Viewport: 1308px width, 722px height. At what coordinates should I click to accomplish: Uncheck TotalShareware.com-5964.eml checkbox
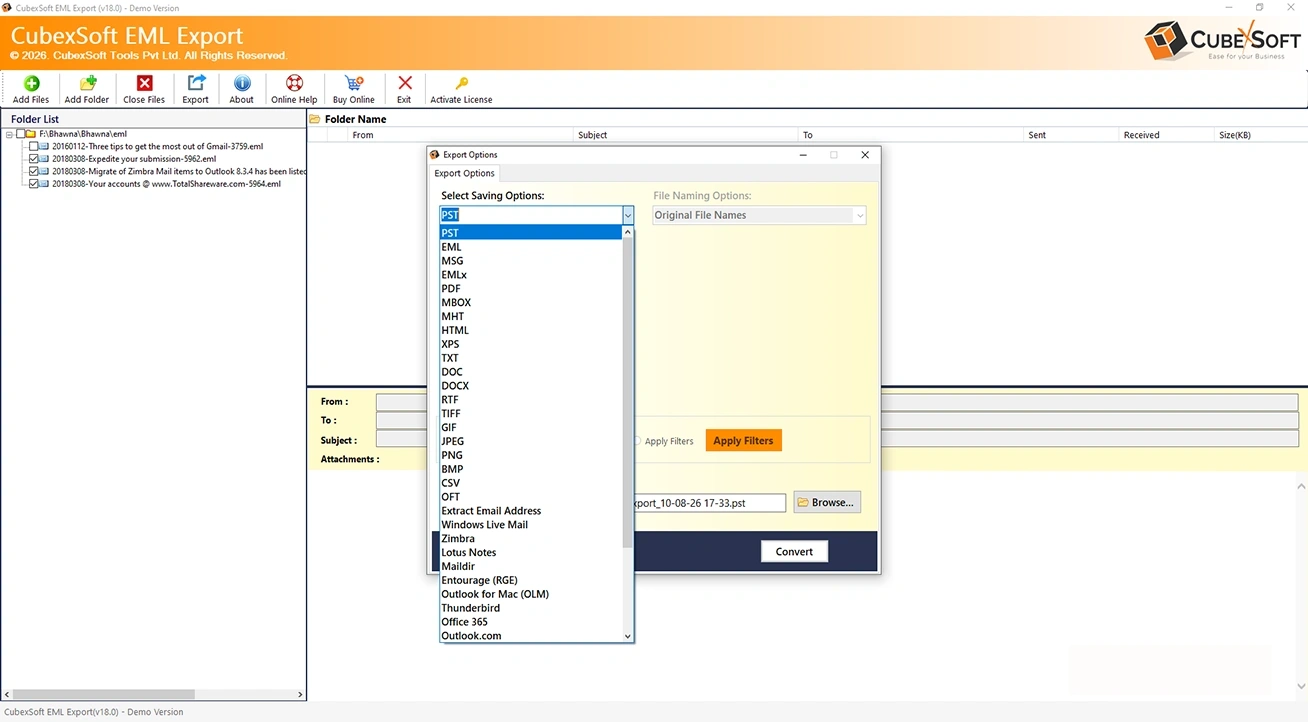point(34,184)
